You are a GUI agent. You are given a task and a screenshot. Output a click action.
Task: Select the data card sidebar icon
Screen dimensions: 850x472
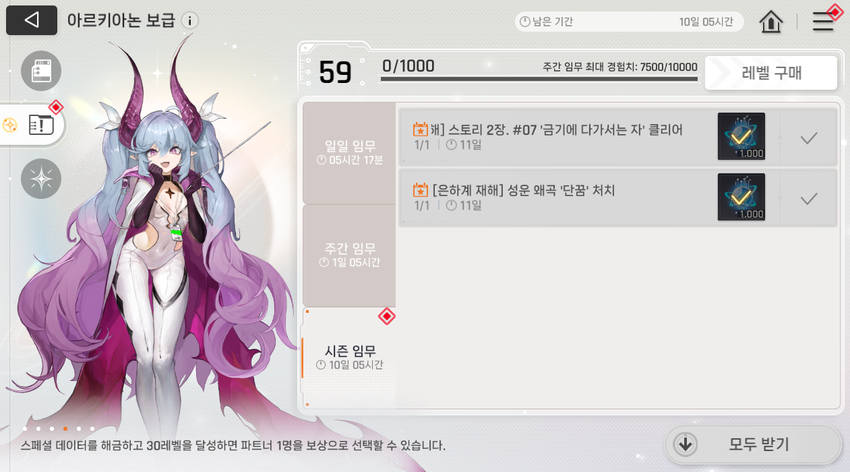tap(41, 71)
